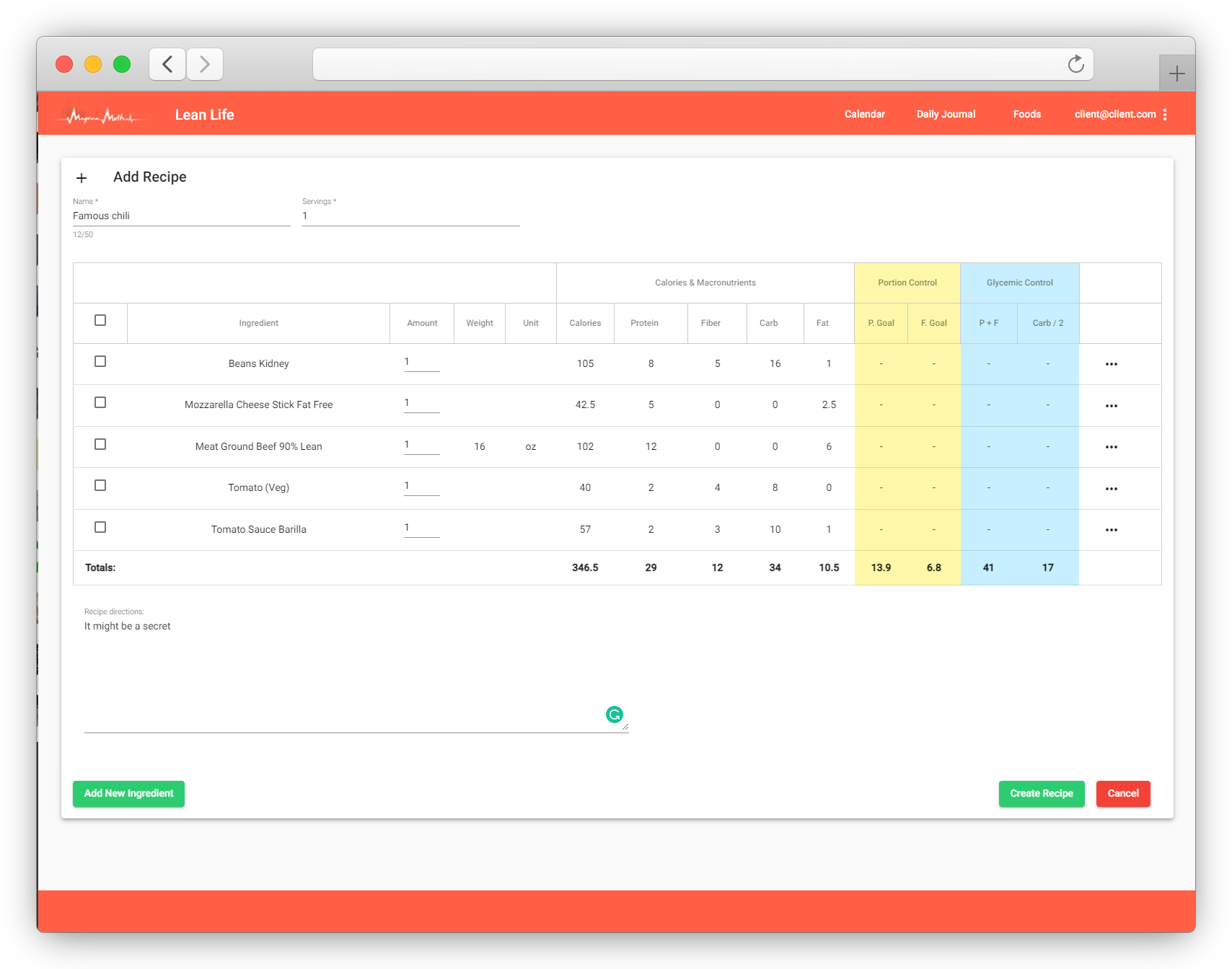The height and width of the screenshot is (969, 1232).
Task: Click the Totals row label
Action: pyautogui.click(x=100, y=567)
